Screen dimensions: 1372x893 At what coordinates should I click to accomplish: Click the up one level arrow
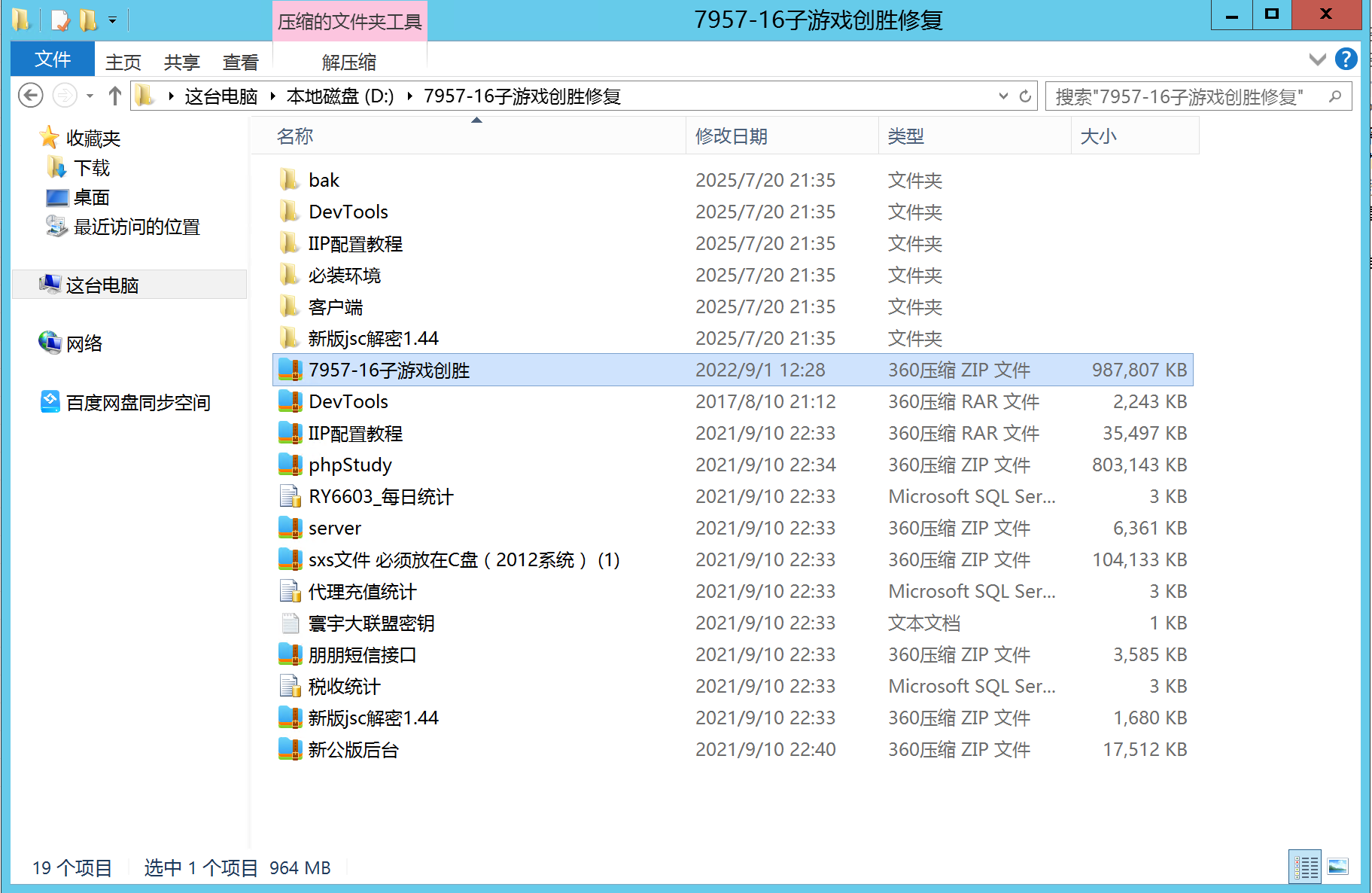click(x=115, y=96)
